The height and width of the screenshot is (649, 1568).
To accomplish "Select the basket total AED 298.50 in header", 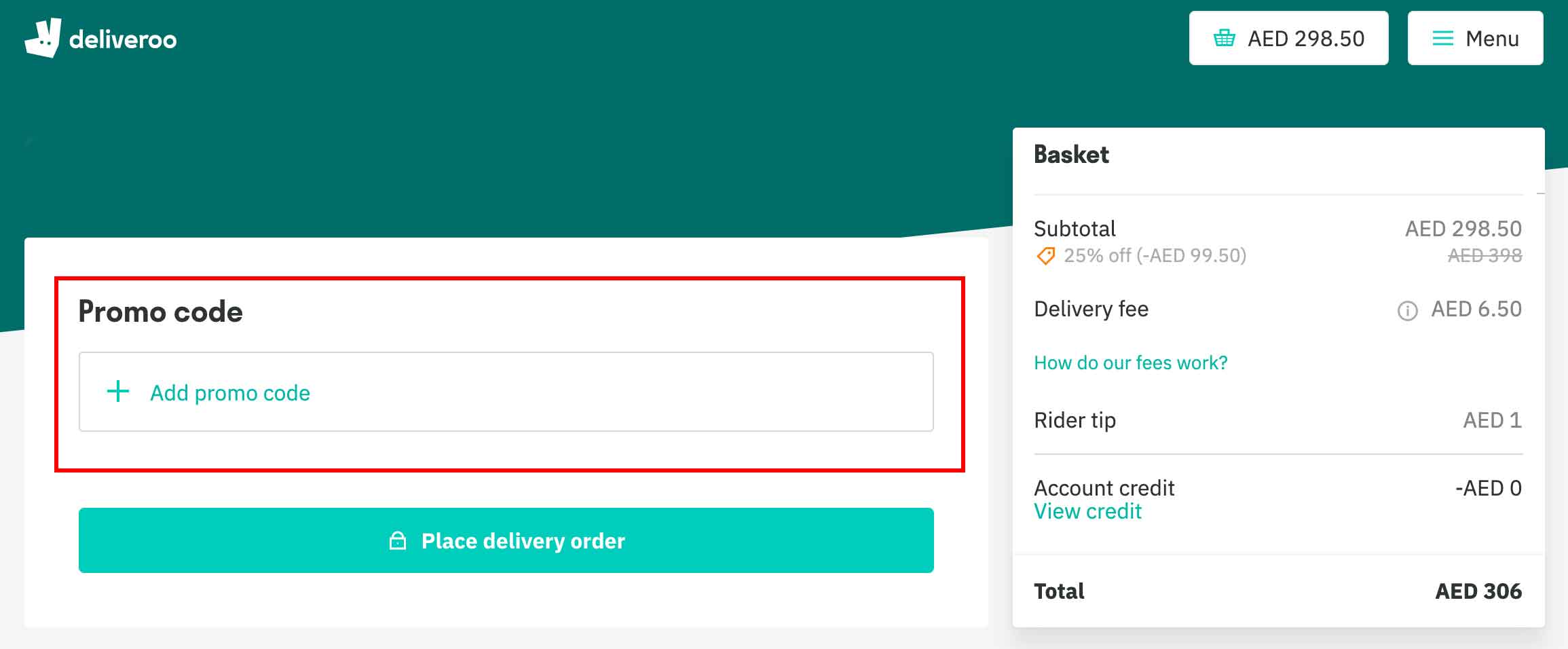I will click(x=1305, y=39).
